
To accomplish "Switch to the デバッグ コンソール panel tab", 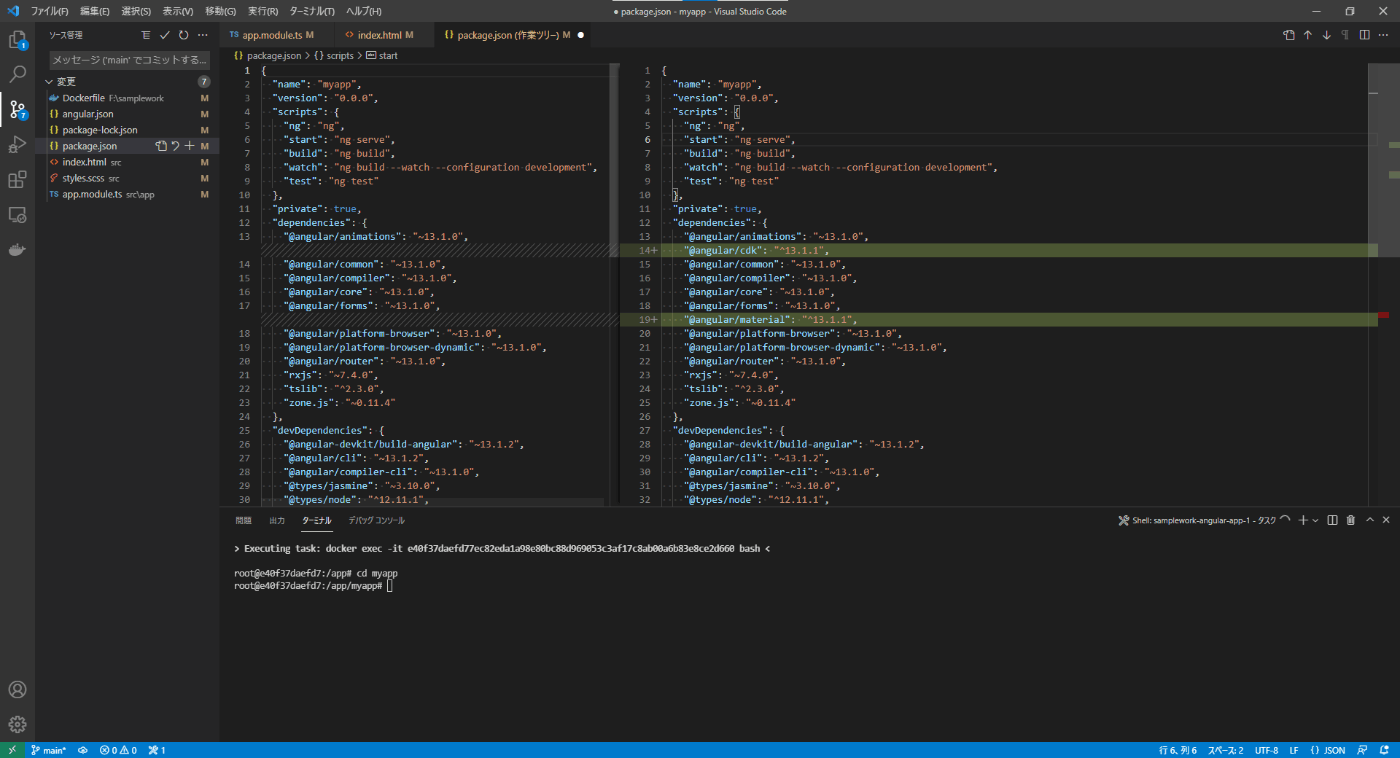I will (376, 520).
